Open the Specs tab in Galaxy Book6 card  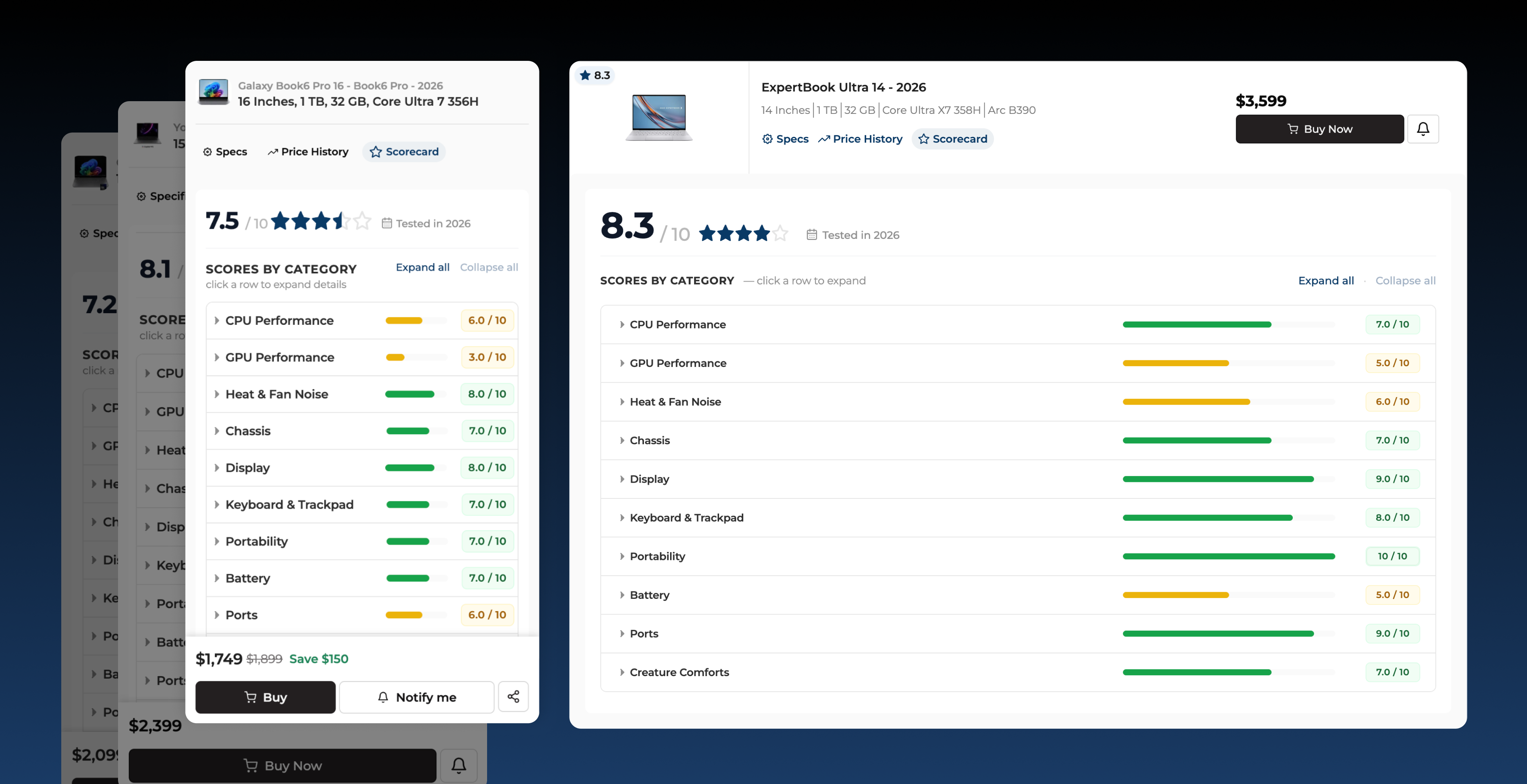coord(225,152)
